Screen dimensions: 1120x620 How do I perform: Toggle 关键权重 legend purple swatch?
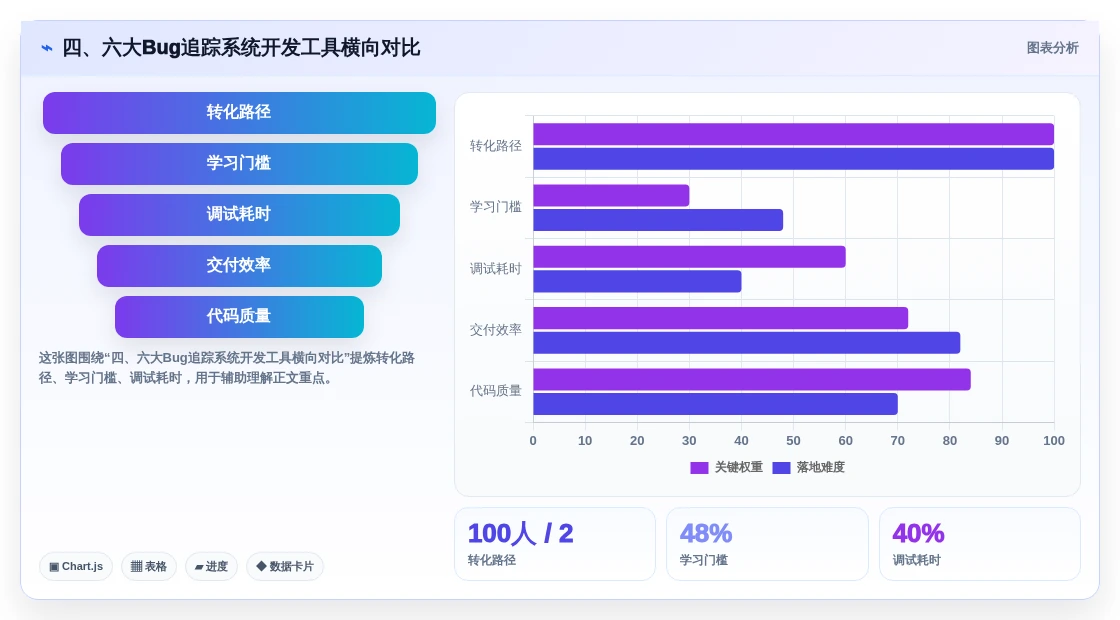click(699, 468)
